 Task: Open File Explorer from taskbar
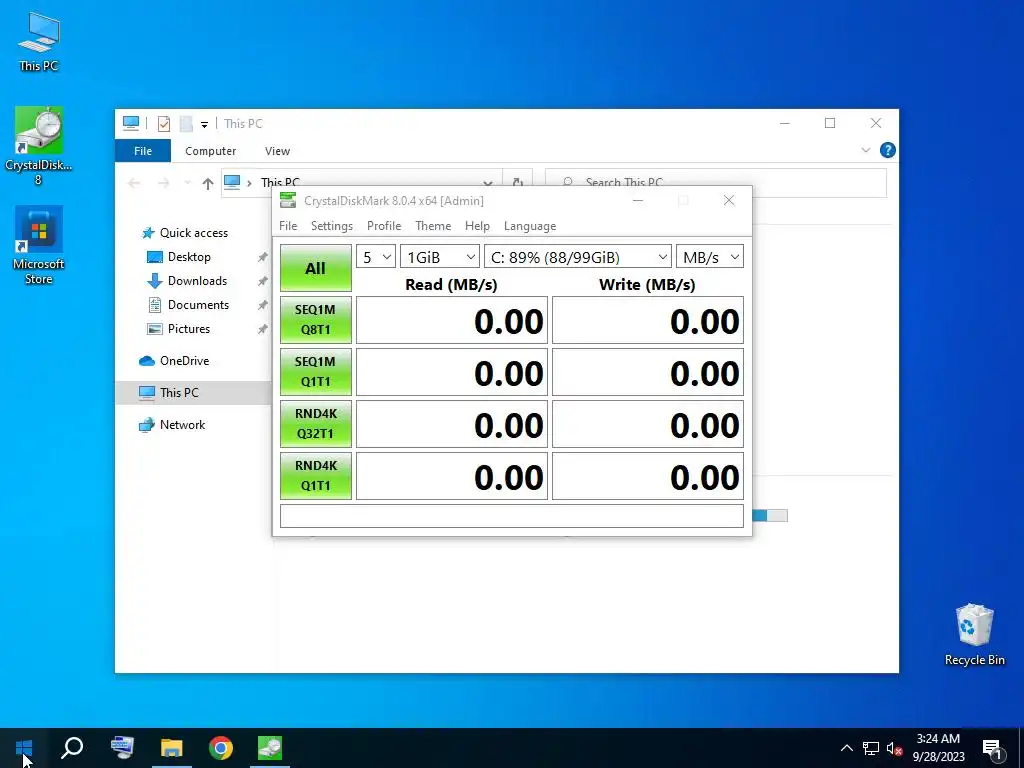coord(172,748)
